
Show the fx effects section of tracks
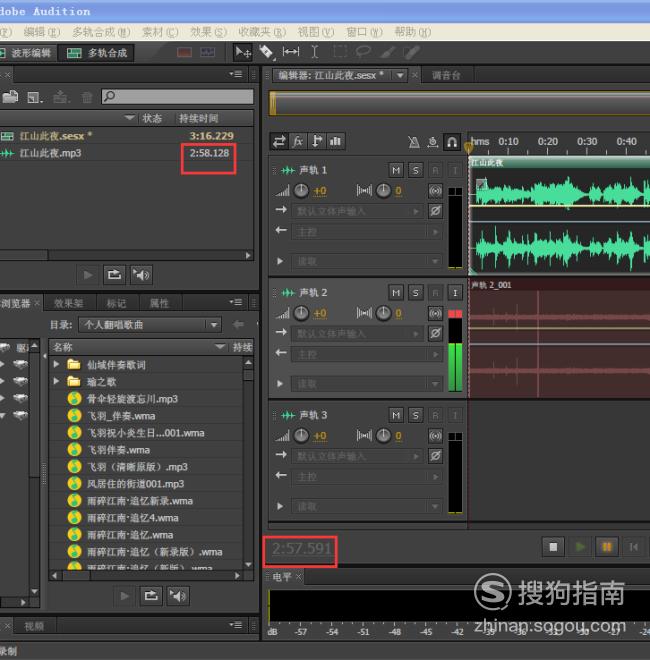(298, 141)
